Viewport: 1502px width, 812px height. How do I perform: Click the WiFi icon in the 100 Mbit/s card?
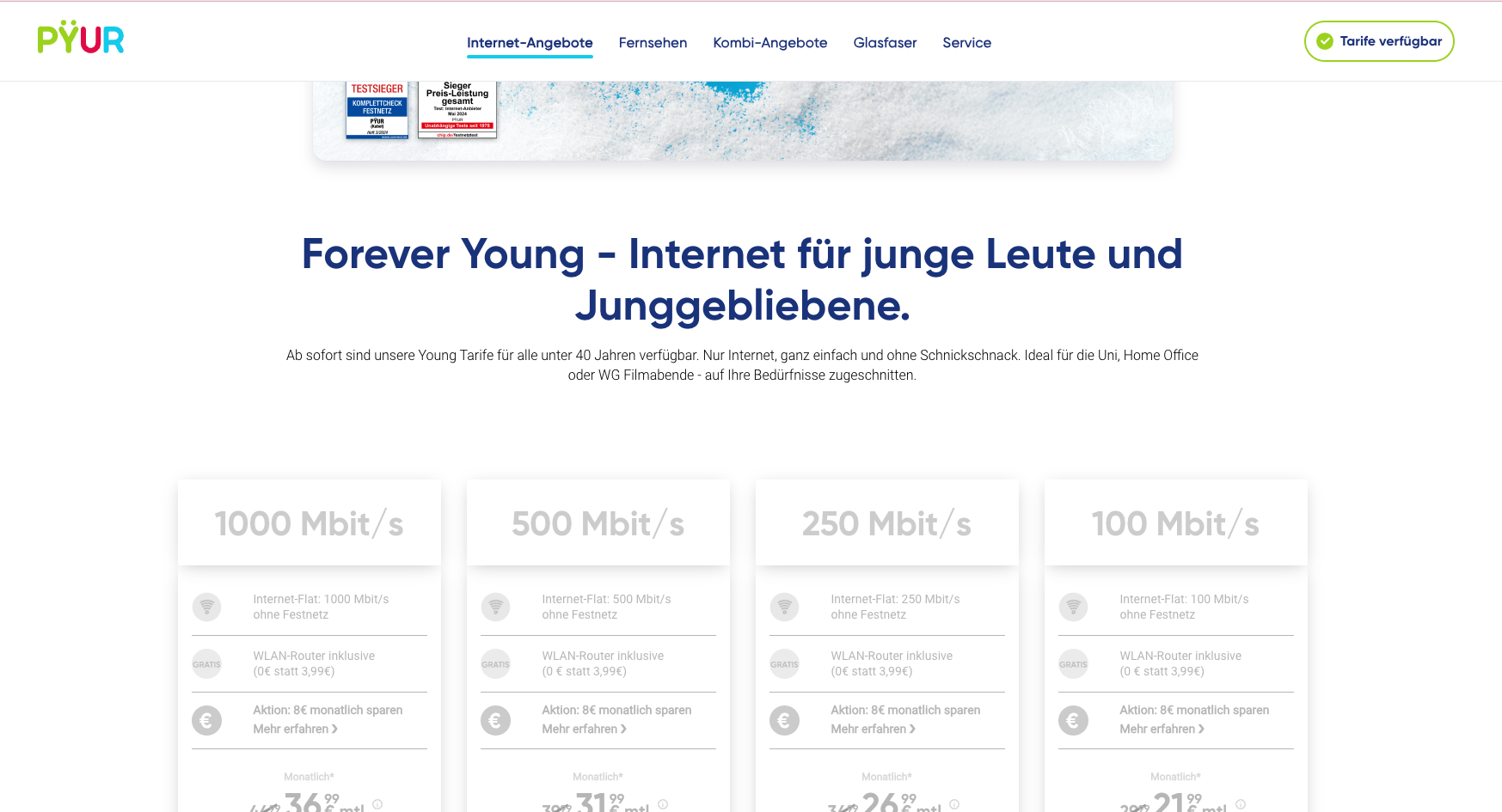(x=1073, y=607)
